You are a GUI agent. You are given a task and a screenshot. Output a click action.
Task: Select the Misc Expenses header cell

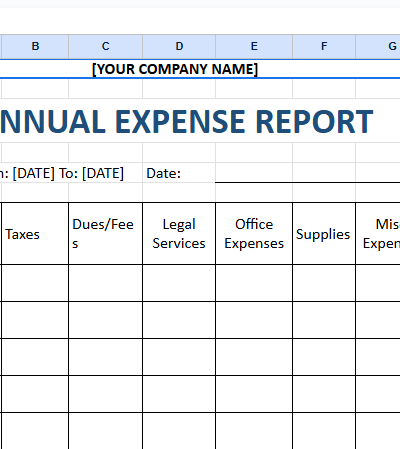pyautogui.click(x=378, y=234)
